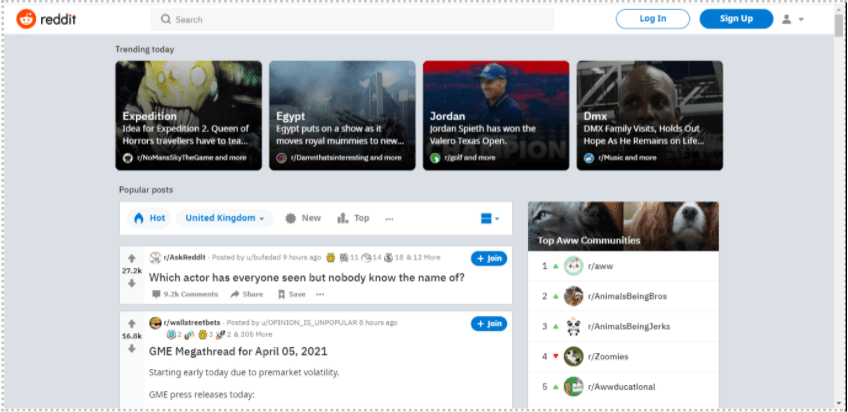Click the r/Zoomies avatar icon

[x=573, y=356]
